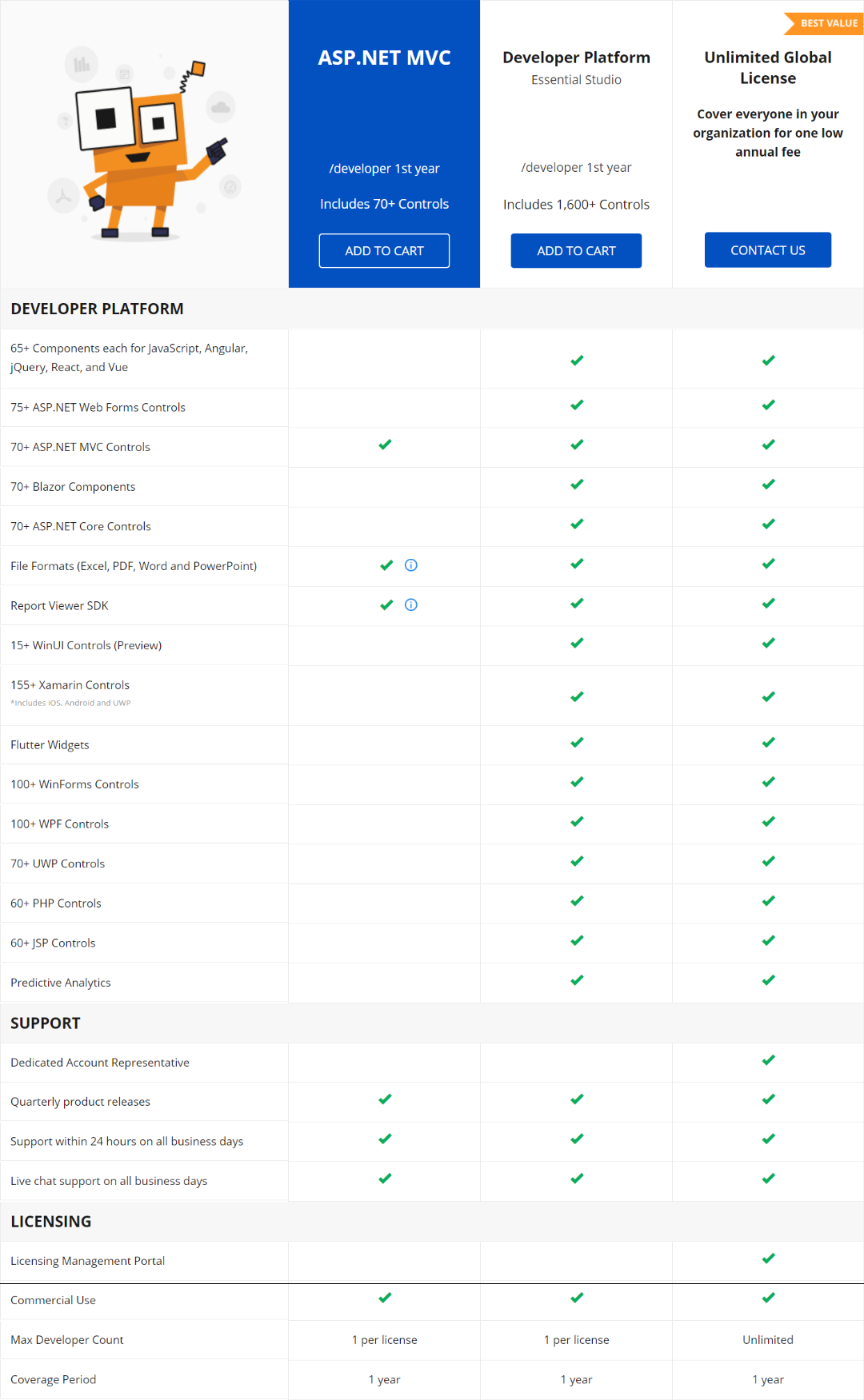Click the Dedicated Account Representative checkmark
864x1400 pixels.
(x=768, y=1060)
